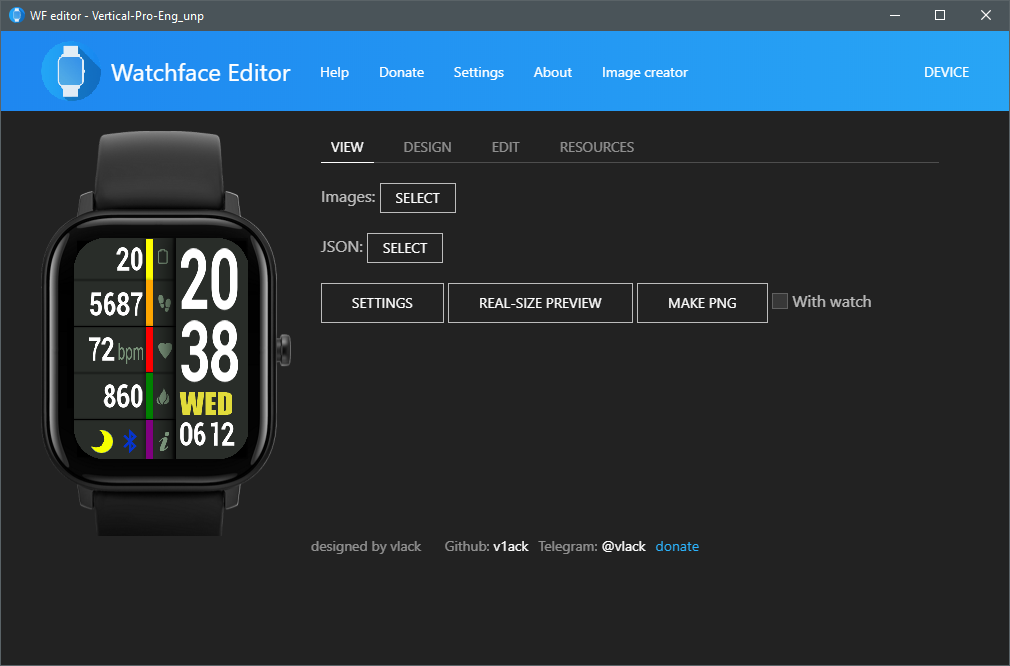Open the Help menu
Viewport: 1010px width, 666px height.
point(334,72)
